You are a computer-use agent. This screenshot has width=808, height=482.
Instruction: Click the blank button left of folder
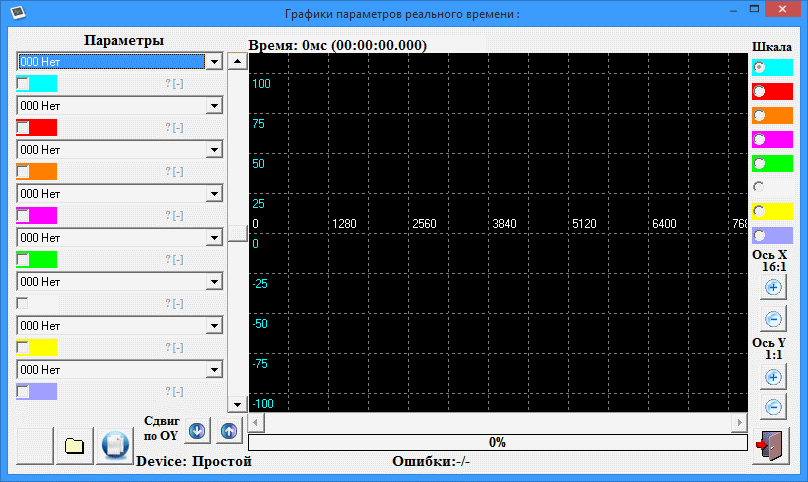click(32, 445)
